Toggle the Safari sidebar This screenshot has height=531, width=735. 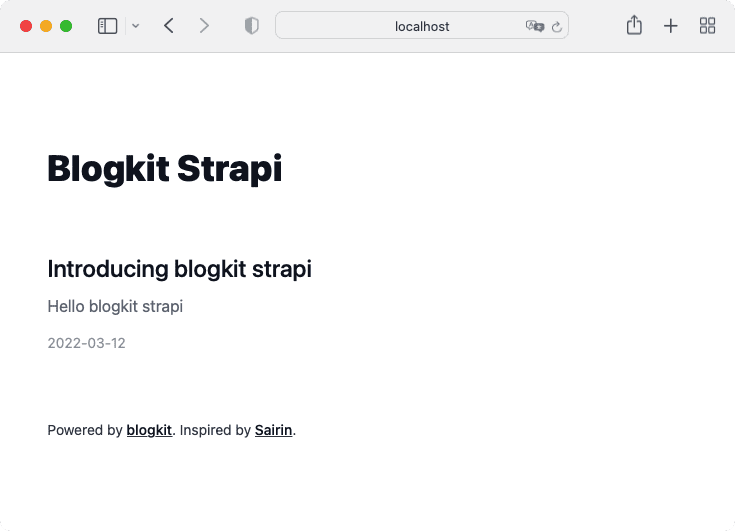[107, 26]
